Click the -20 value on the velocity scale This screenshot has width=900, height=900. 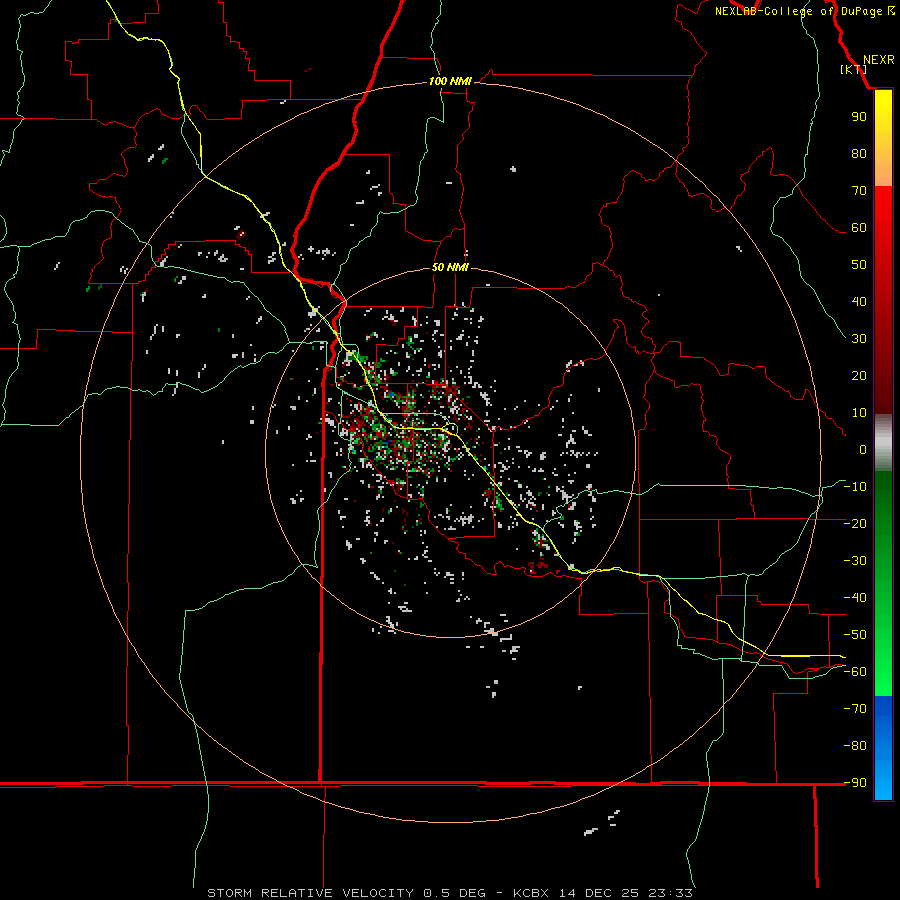click(x=855, y=524)
